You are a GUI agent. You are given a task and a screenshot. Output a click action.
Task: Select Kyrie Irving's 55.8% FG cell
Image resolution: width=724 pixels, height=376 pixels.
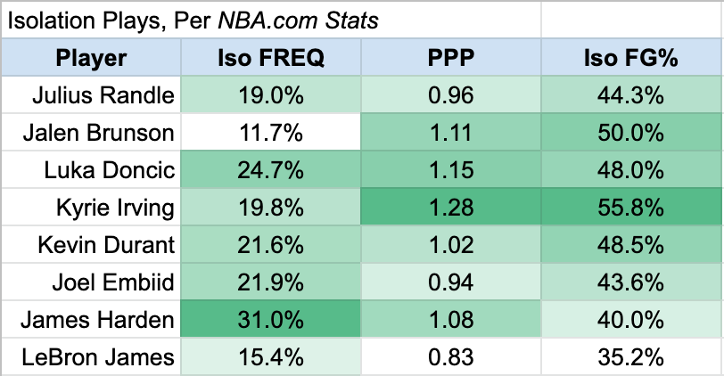631,207
